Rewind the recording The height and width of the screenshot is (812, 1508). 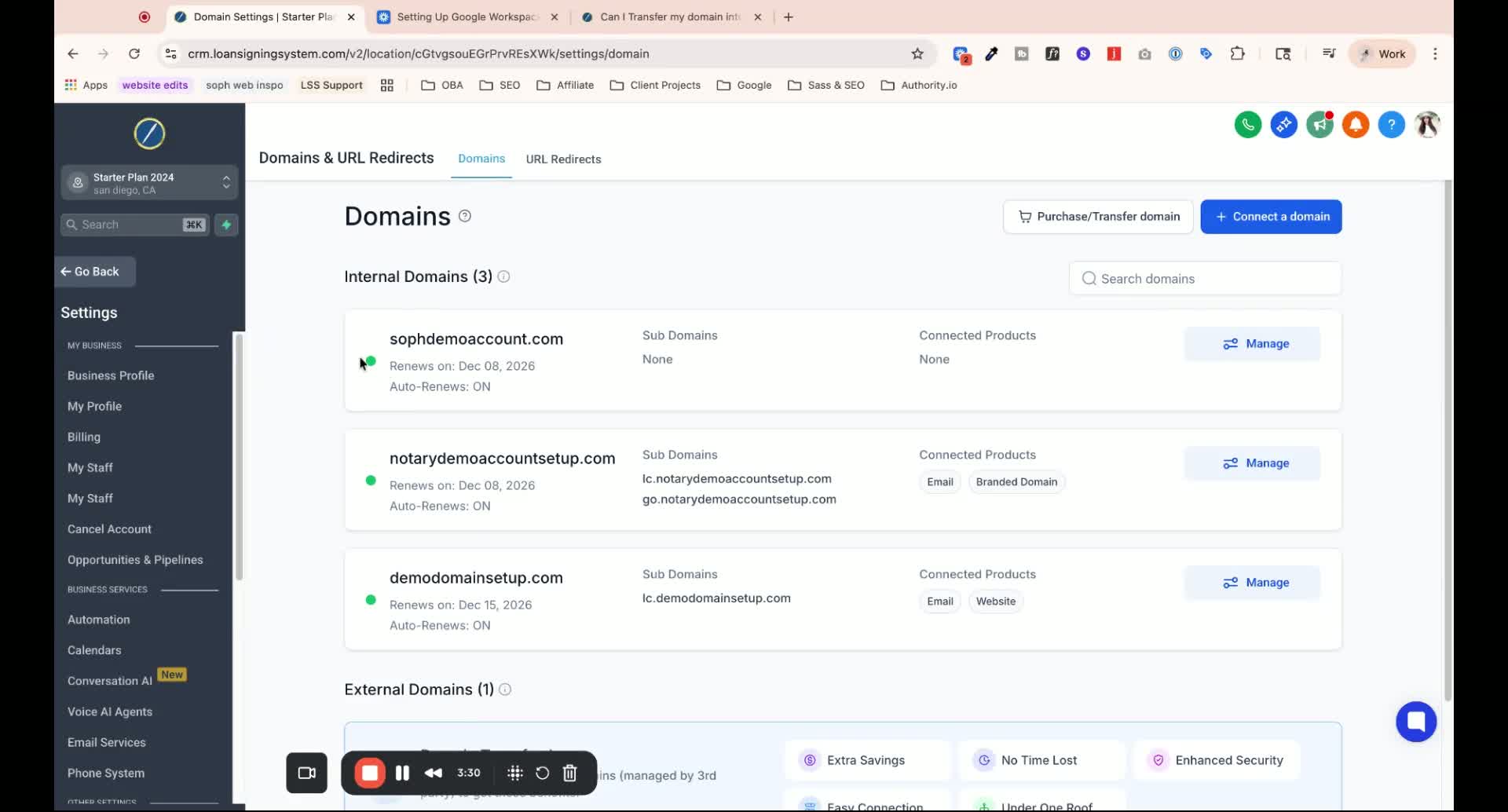pyautogui.click(x=434, y=773)
